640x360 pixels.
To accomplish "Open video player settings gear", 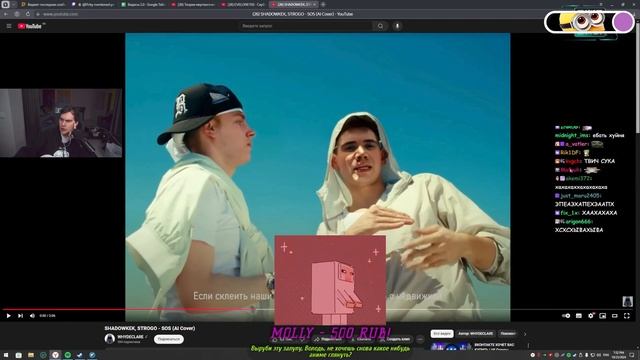I will pyautogui.click(x=591, y=316).
